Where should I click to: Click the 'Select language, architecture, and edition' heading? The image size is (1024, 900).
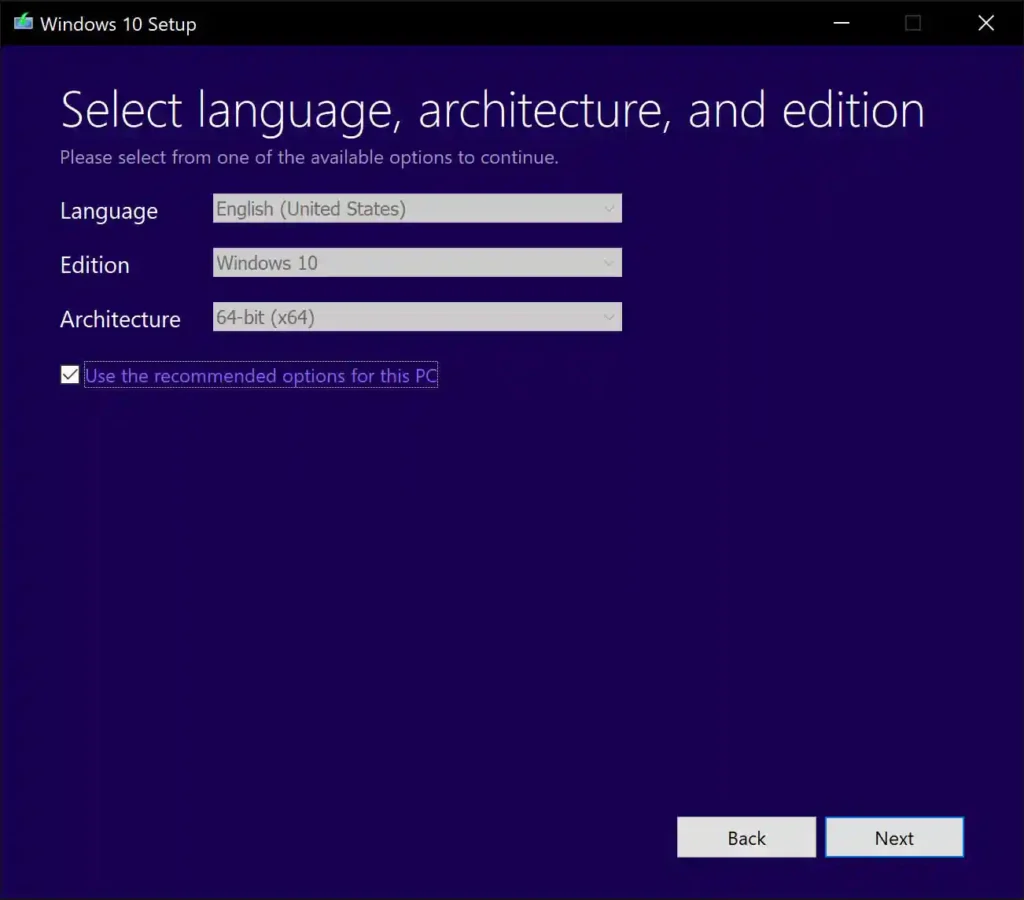(x=492, y=110)
